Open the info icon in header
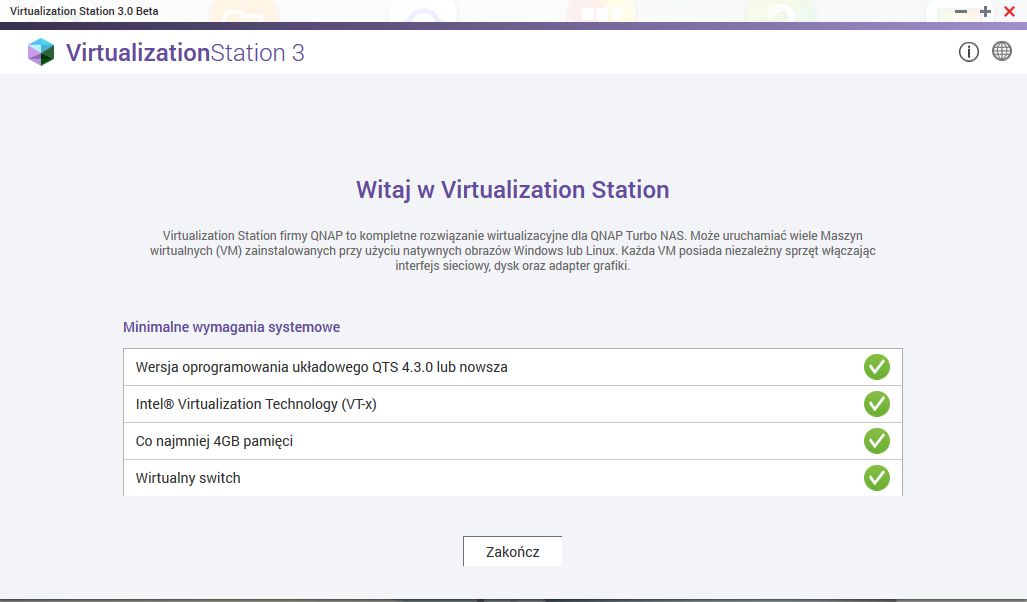The height and width of the screenshot is (602, 1027). click(x=969, y=52)
